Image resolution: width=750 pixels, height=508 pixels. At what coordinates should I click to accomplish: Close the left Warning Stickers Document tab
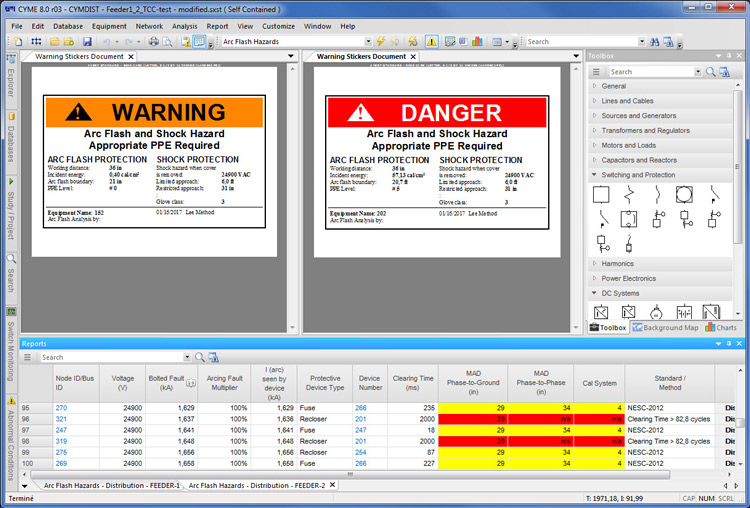coord(131,57)
